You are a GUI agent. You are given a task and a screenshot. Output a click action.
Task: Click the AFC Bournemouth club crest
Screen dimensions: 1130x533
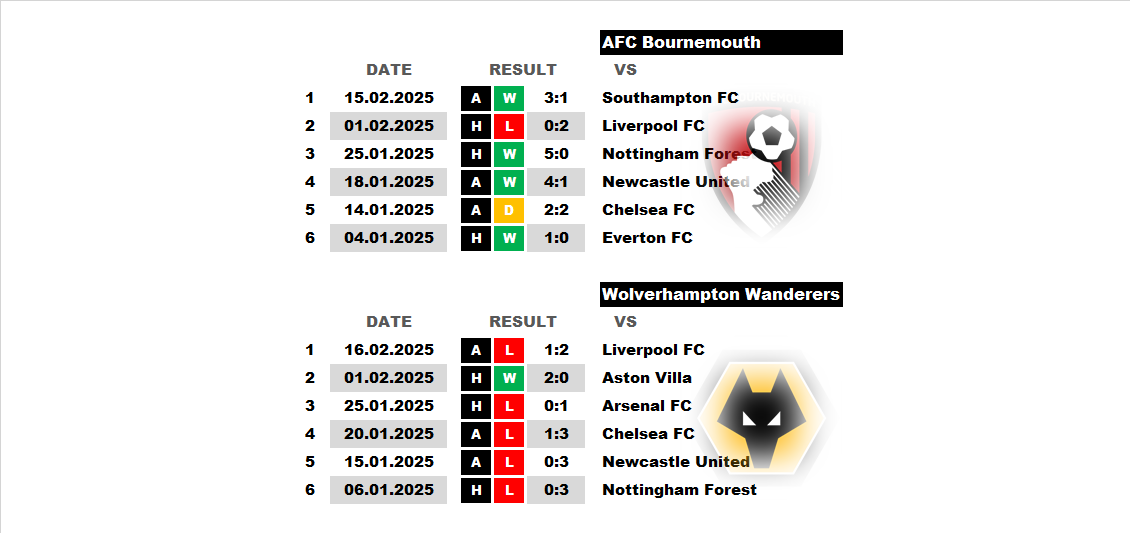(763, 166)
